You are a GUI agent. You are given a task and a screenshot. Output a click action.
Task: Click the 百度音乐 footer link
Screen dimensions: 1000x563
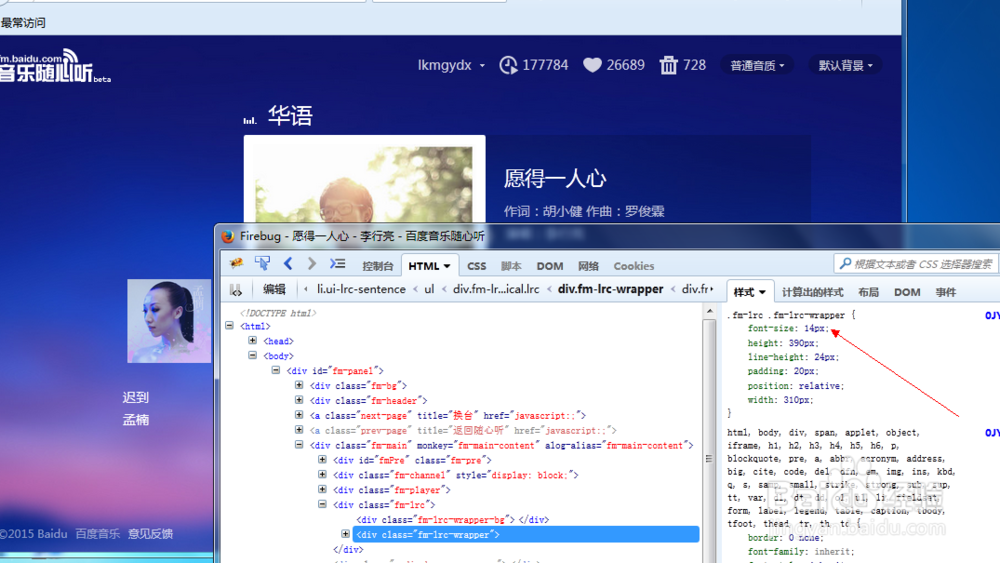(x=98, y=534)
